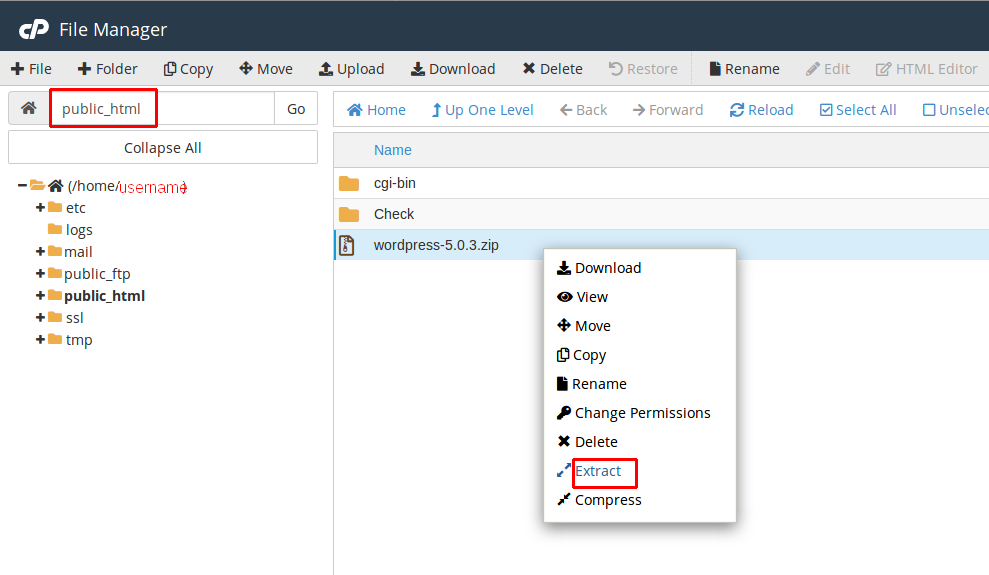Viewport: 989px width, 575px height.
Task: Select the tmp folder label in tree
Action: pyautogui.click(x=79, y=340)
